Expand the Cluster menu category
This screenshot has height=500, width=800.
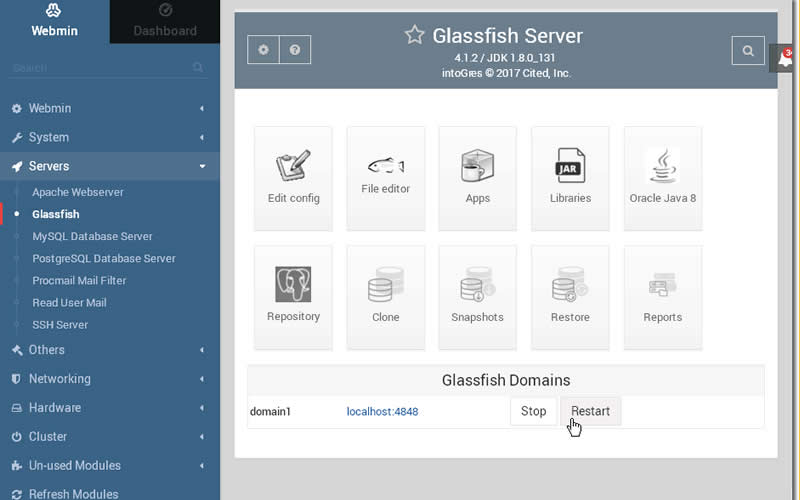[110, 437]
